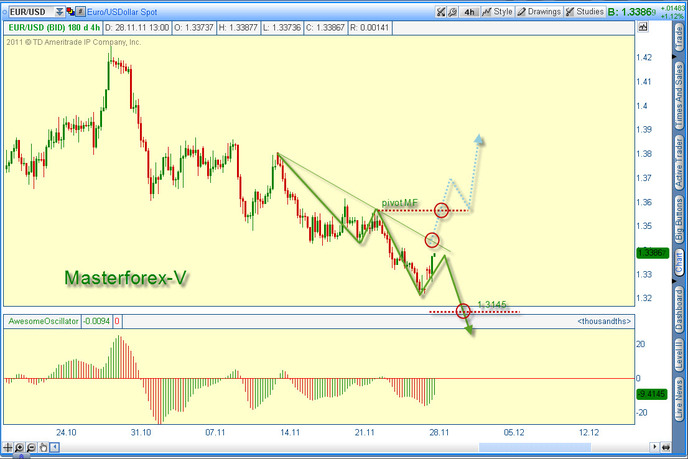The image size is (688, 459).
Task: Open the Studies menu
Action: pyautogui.click(x=584, y=12)
